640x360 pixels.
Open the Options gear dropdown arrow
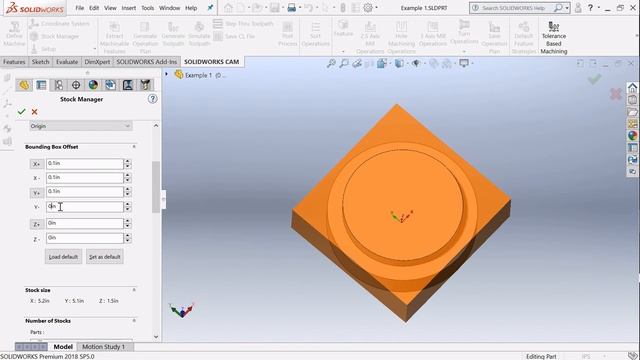click(x=376, y=8)
